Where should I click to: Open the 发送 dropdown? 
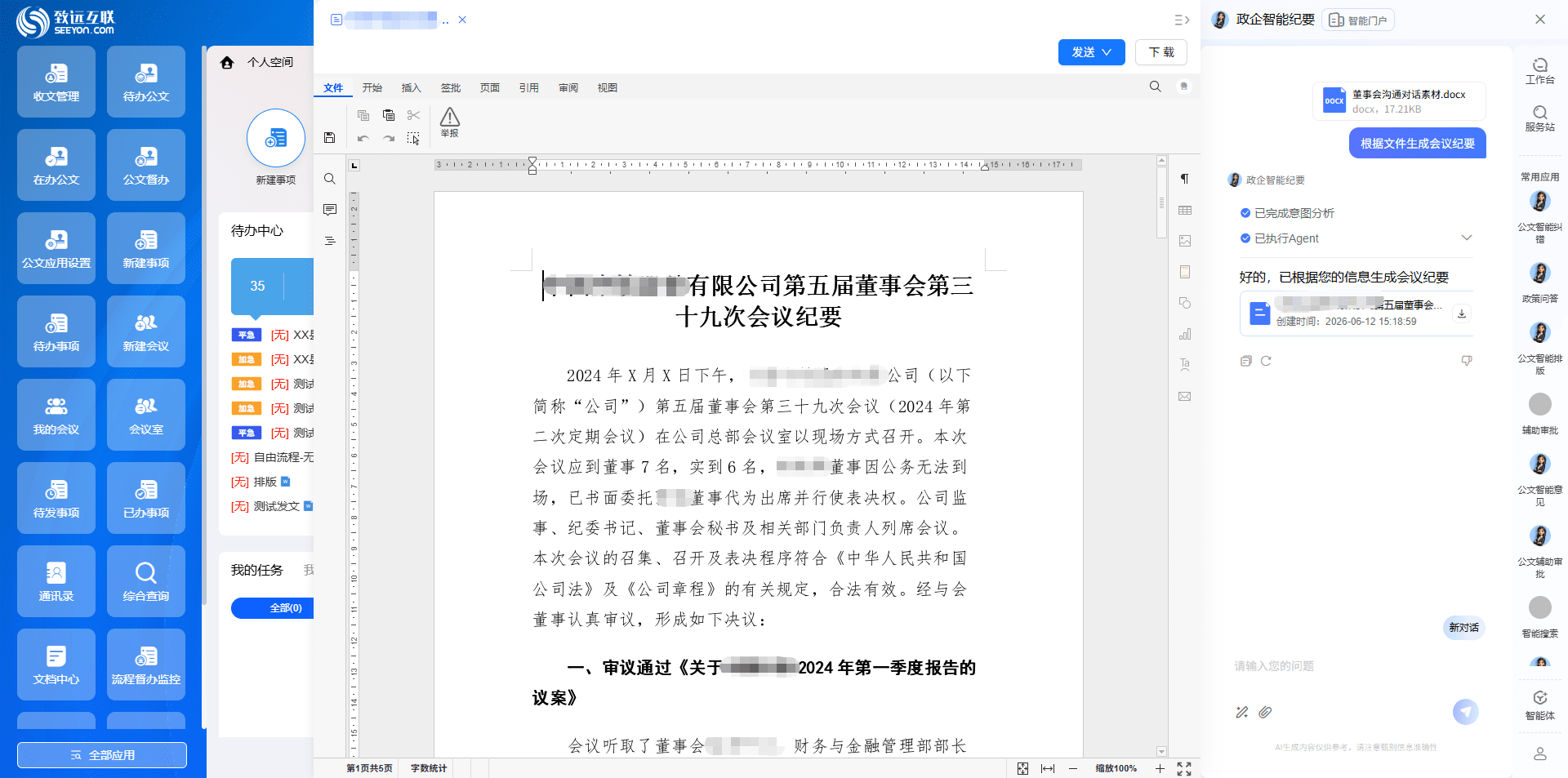[x=1091, y=52]
